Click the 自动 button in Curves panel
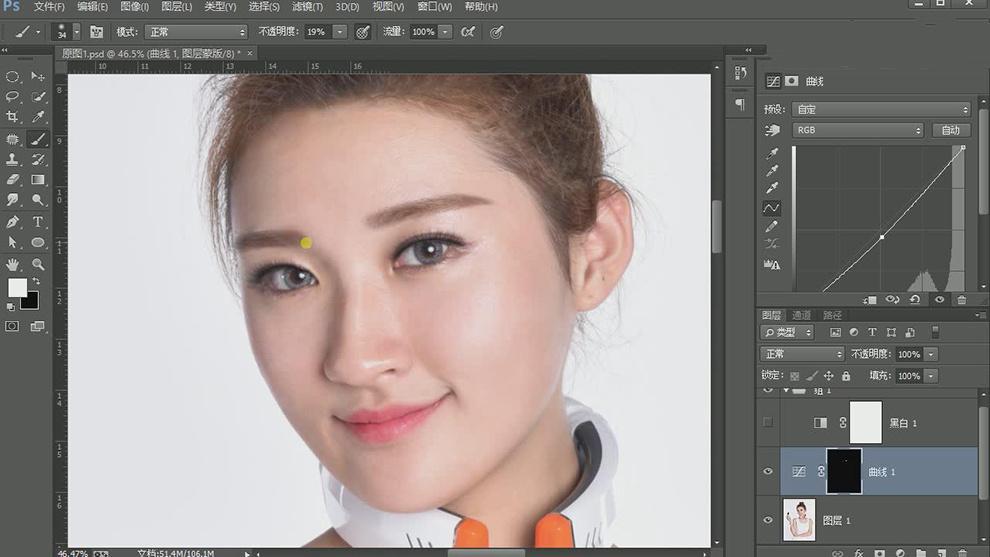This screenshot has width=990, height=557. tap(950, 130)
